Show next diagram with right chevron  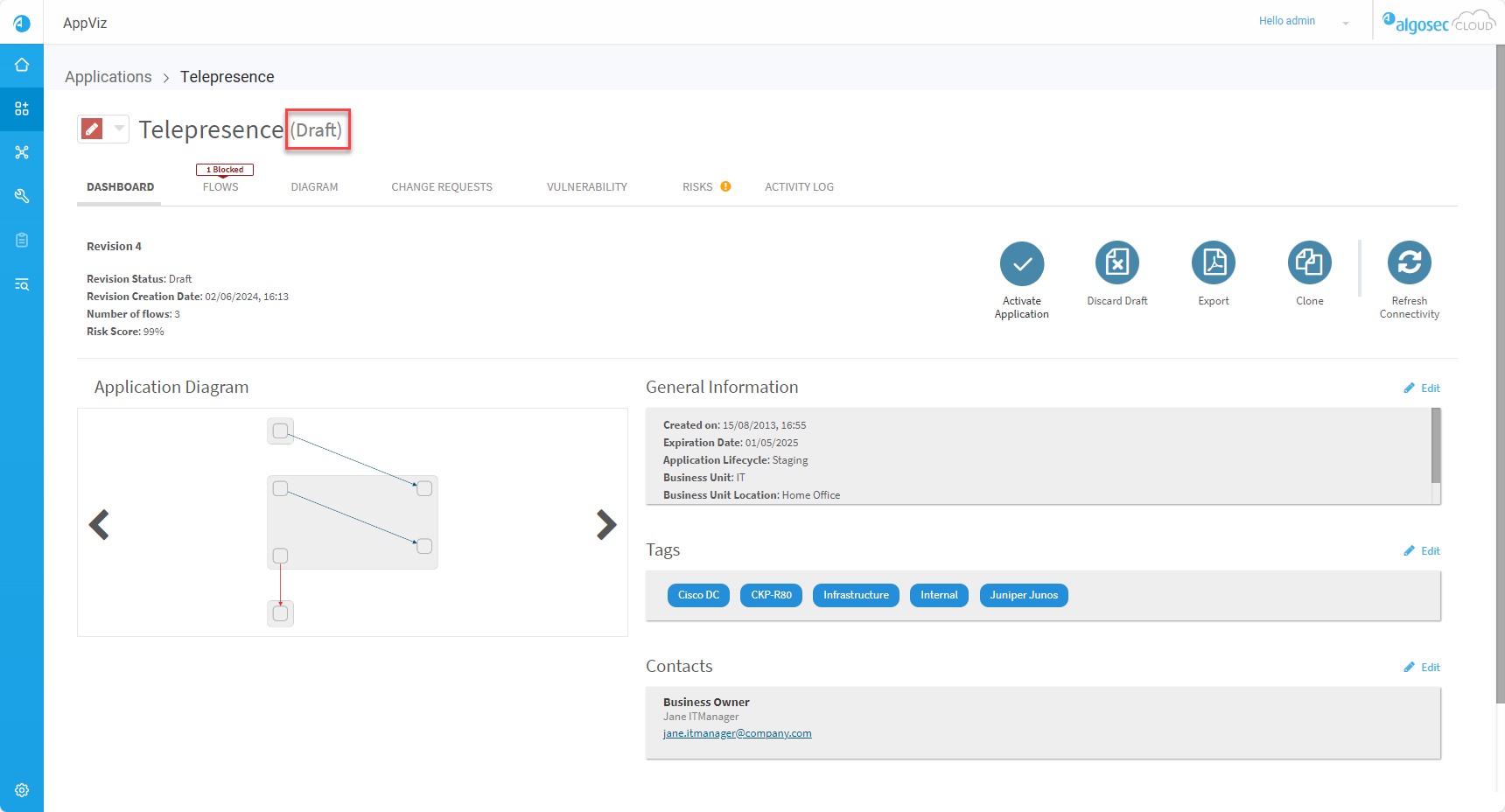[x=605, y=524]
